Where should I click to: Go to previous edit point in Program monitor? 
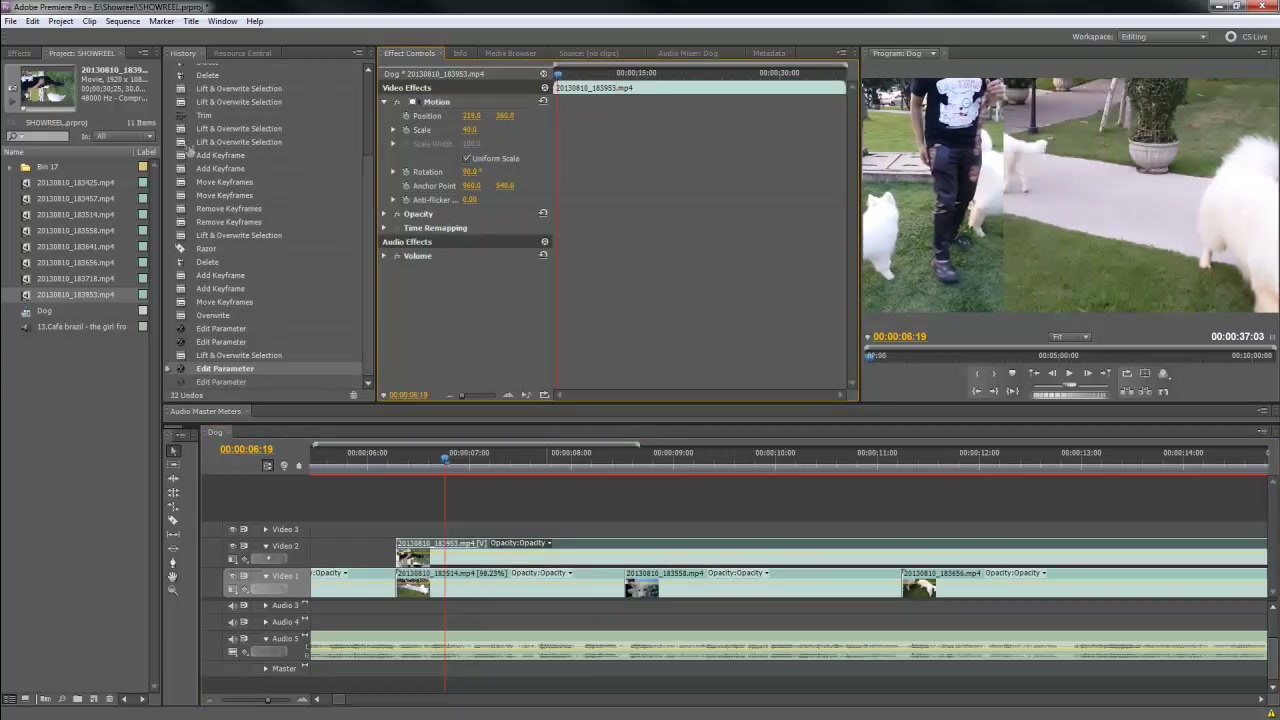point(1034,373)
